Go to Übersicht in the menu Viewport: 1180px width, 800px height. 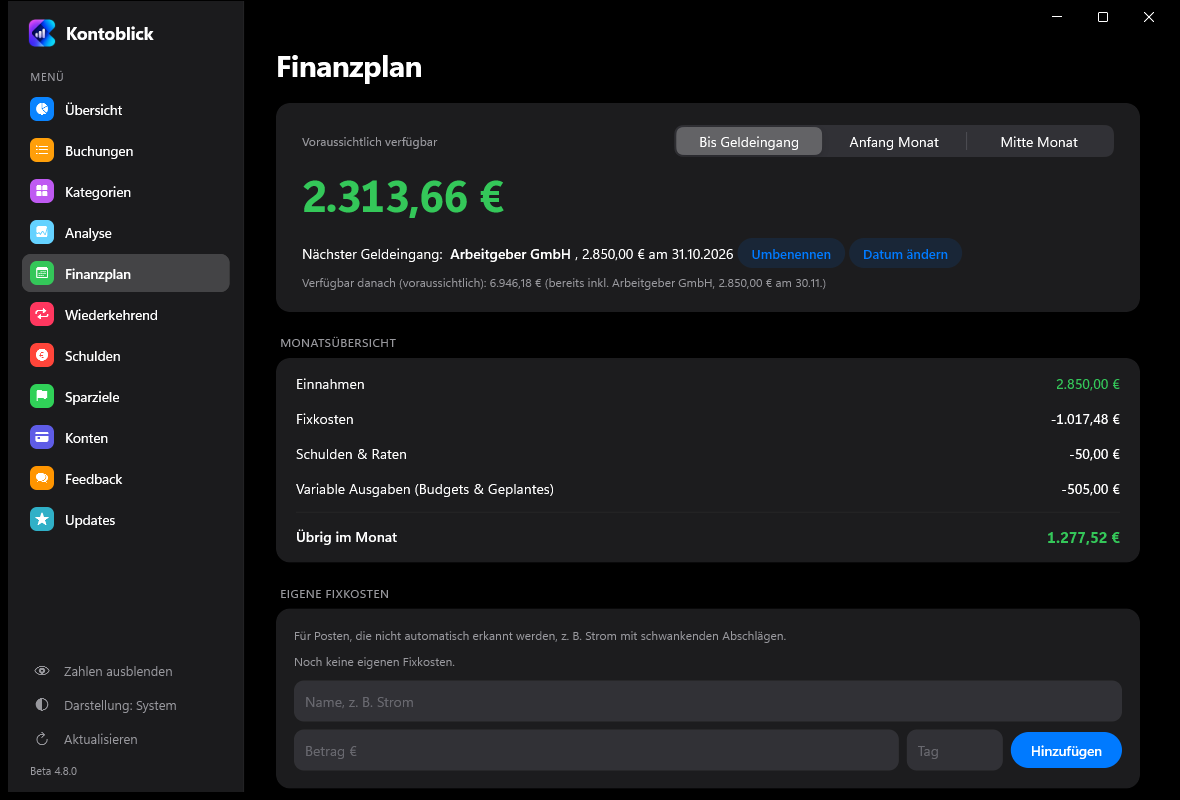pos(126,109)
